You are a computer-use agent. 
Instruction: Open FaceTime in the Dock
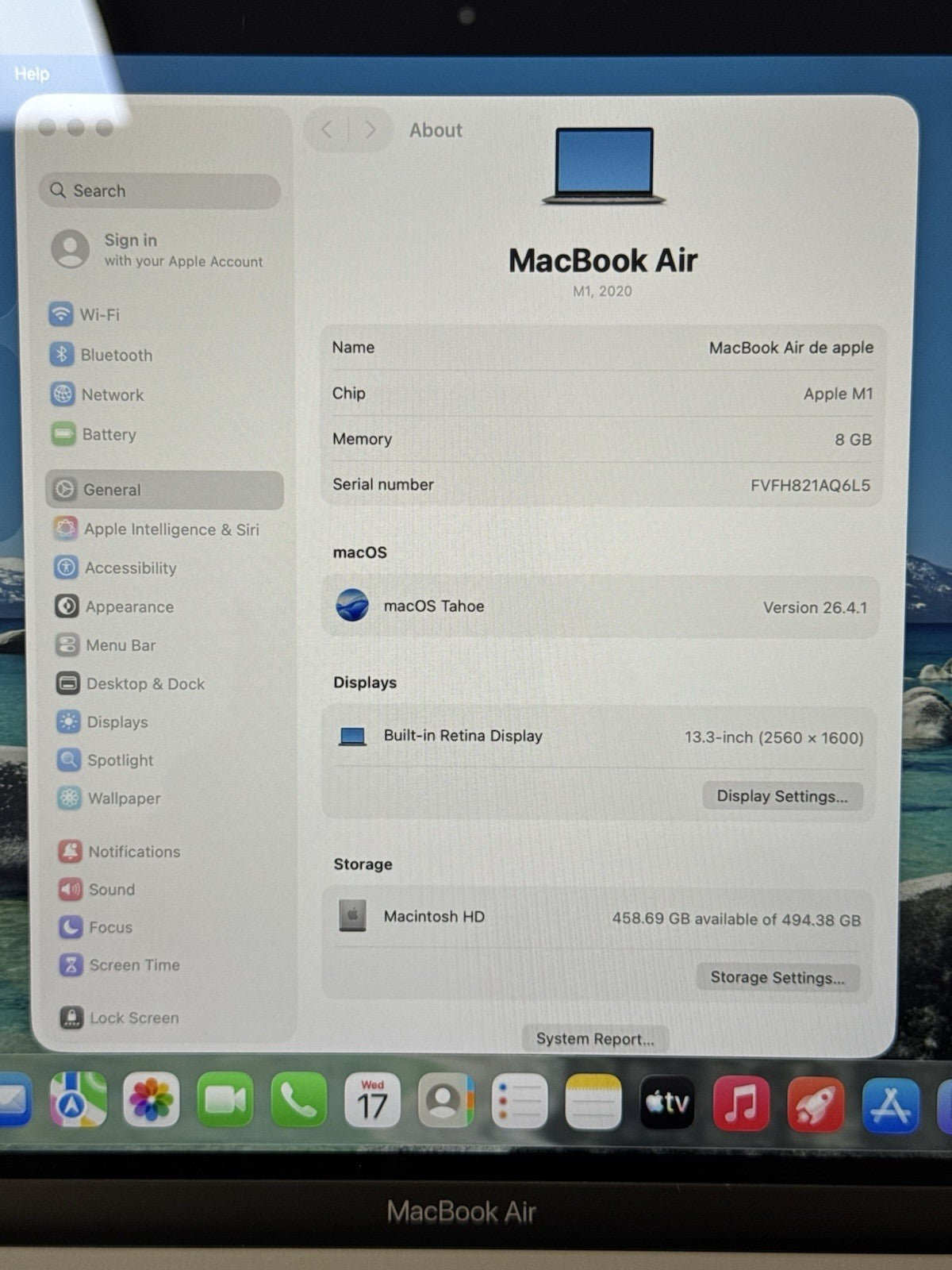(x=225, y=1099)
